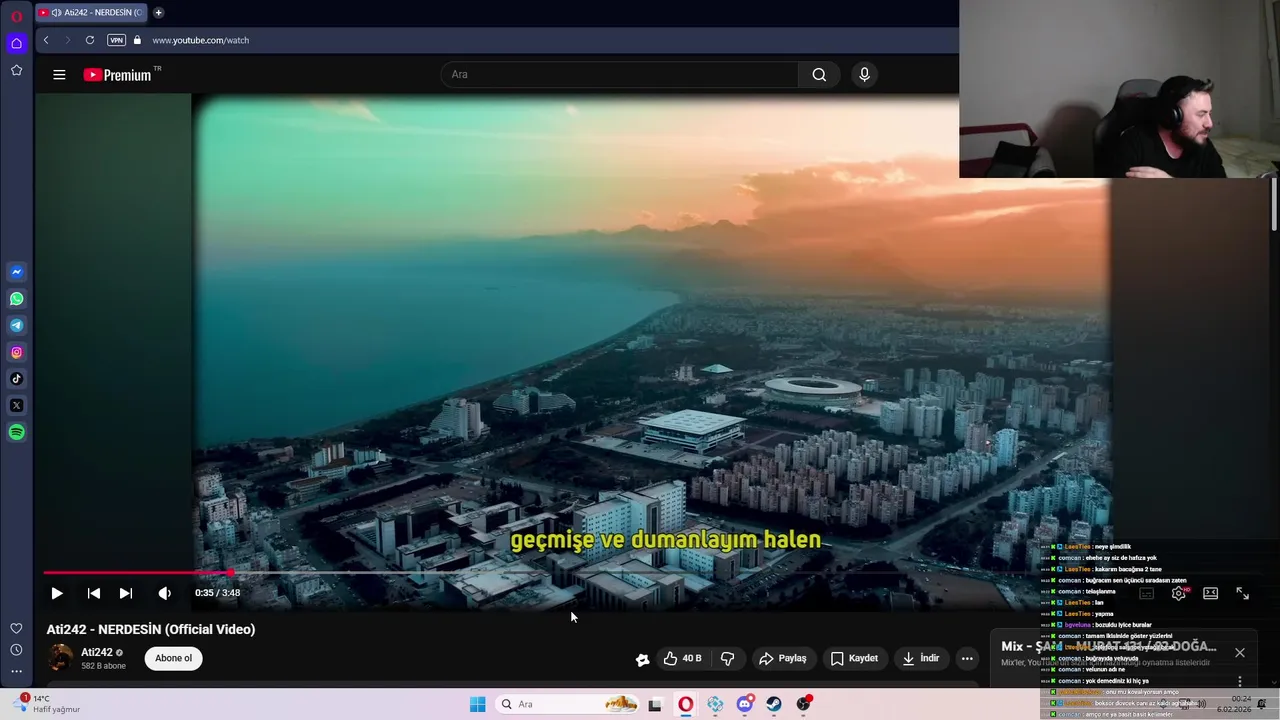1280x720 pixels.
Task: Close the Mix playlist panel
Action: 1240,653
